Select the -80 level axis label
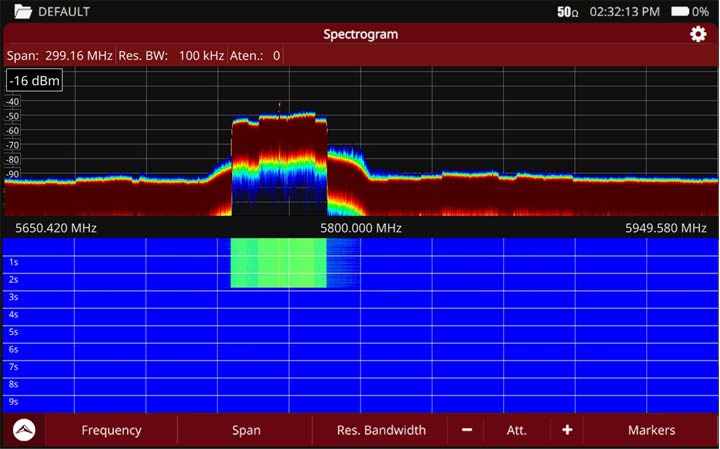Viewport: 720px width, 449px height. (x=12, y=160)
